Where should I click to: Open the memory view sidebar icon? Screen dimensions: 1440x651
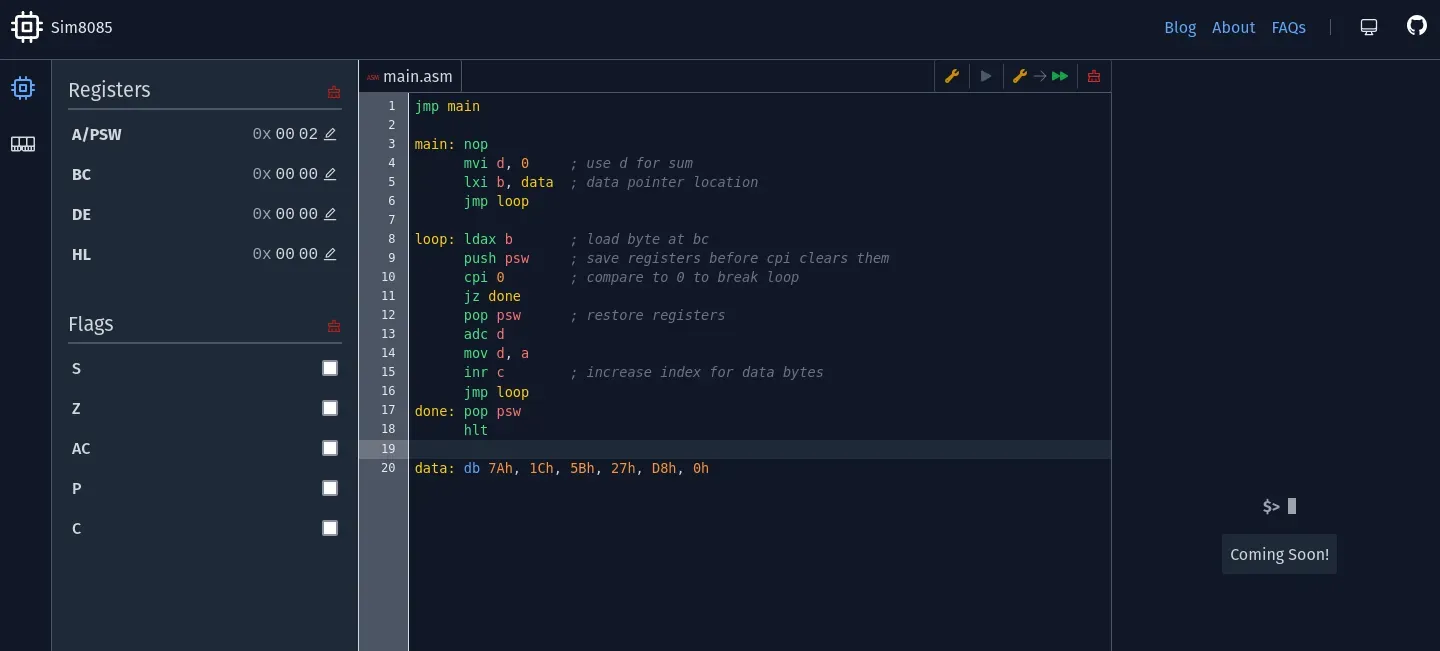tap(23, 144)
